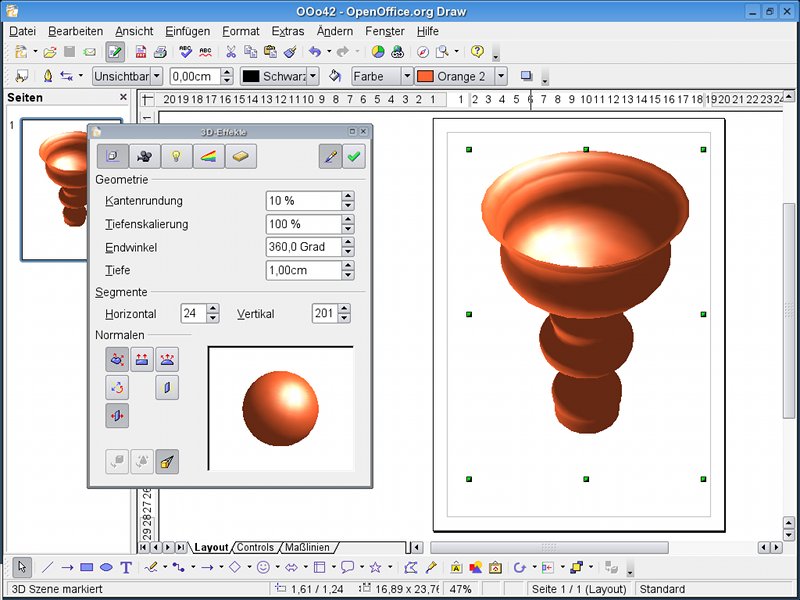The image size is (800, 600).
Task: Open the Geometry page in 3D-Effekte dialog
Action: pos(112,156)
